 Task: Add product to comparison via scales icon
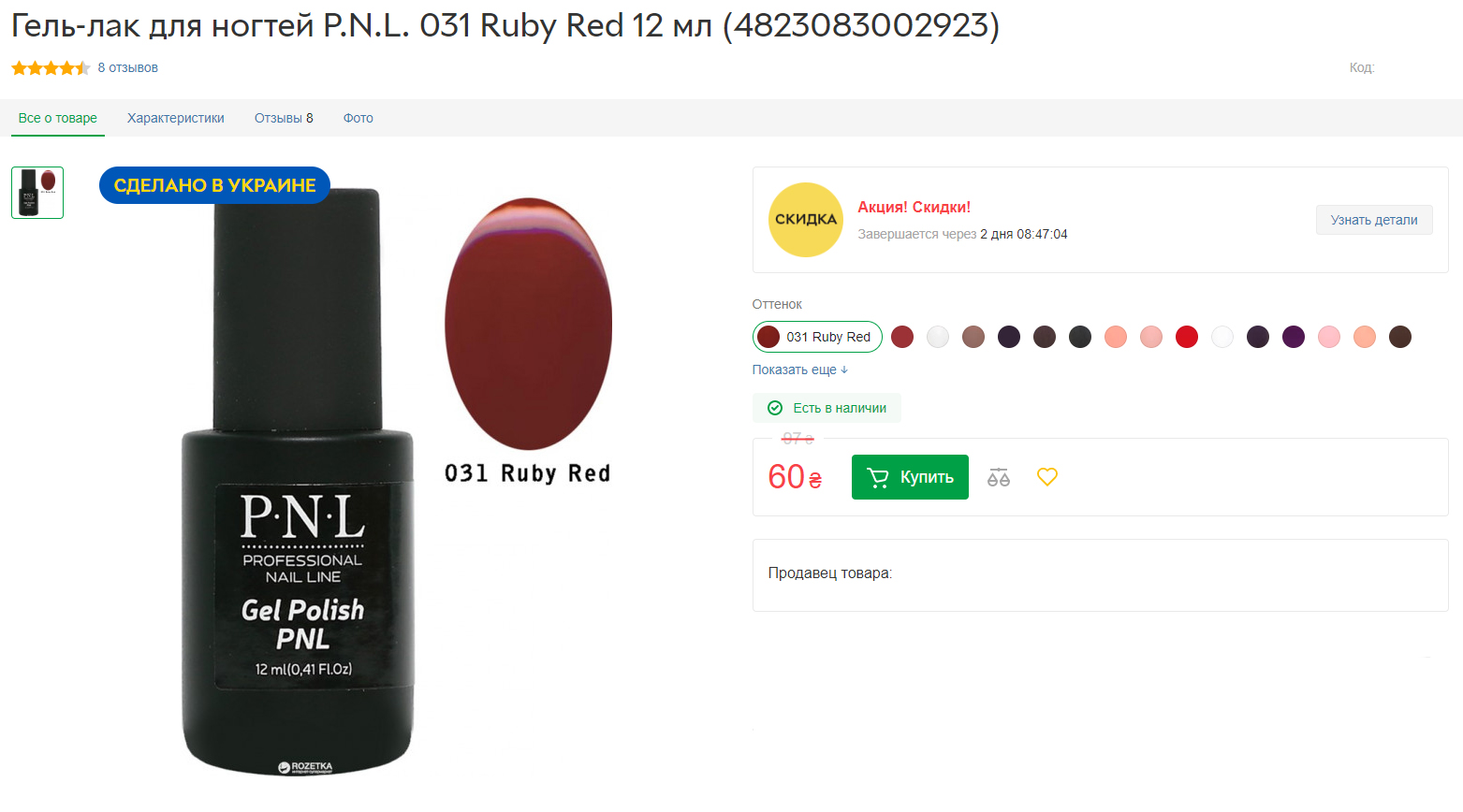tap(999, 477)
